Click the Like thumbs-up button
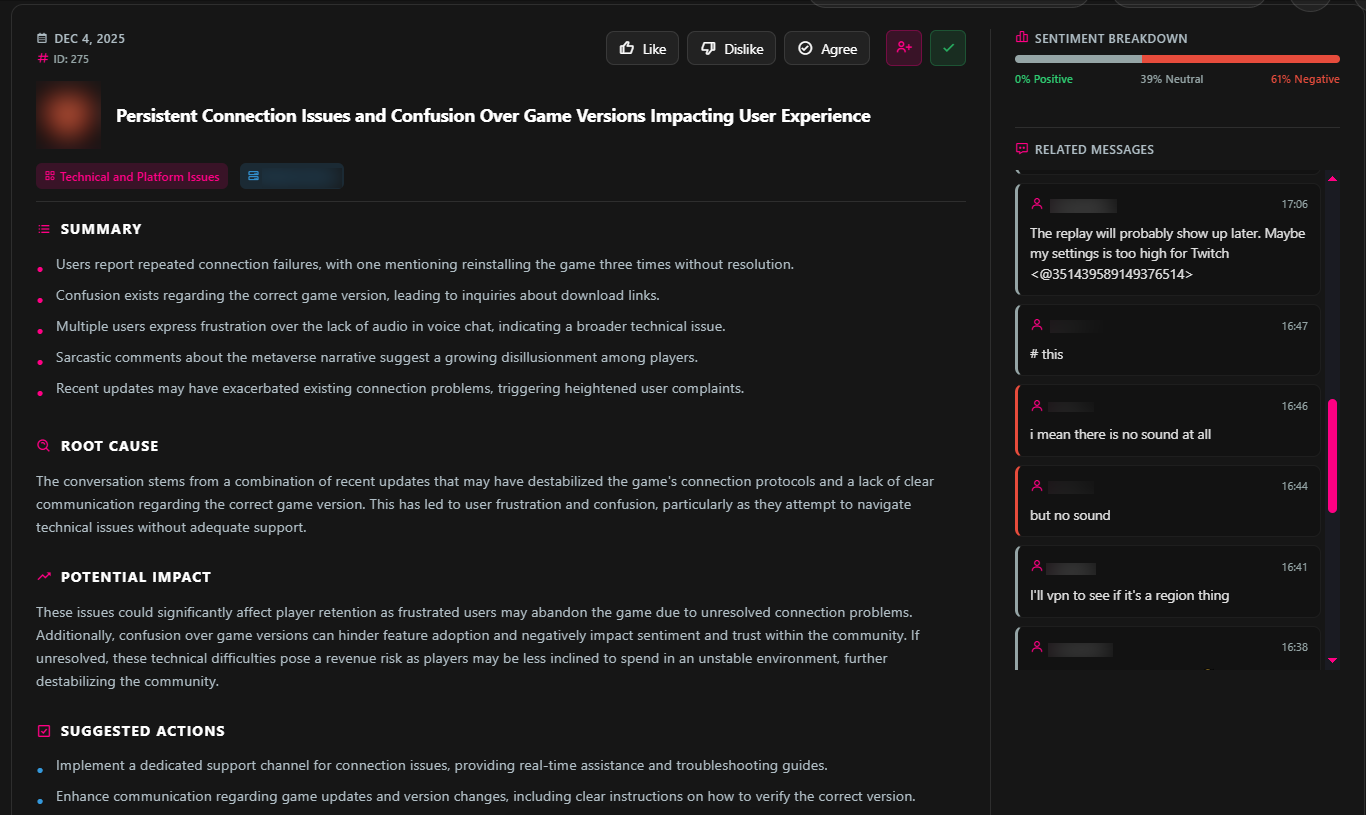 click(x=642, y=48)
